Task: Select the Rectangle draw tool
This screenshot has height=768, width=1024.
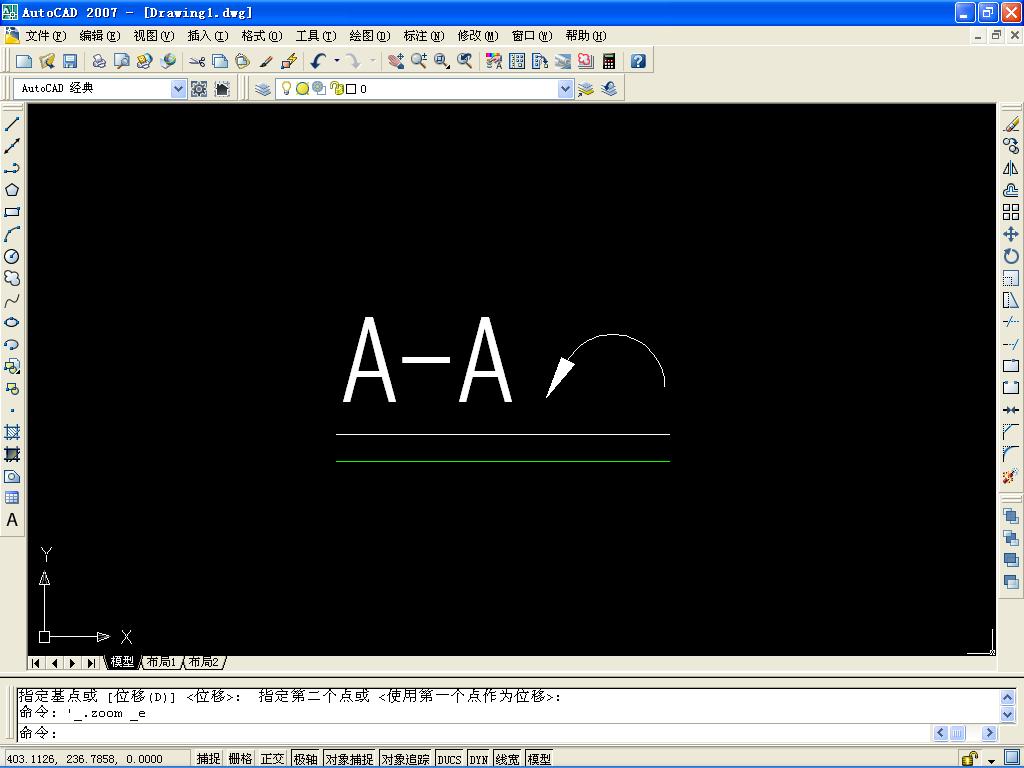Action: point(12,212)
